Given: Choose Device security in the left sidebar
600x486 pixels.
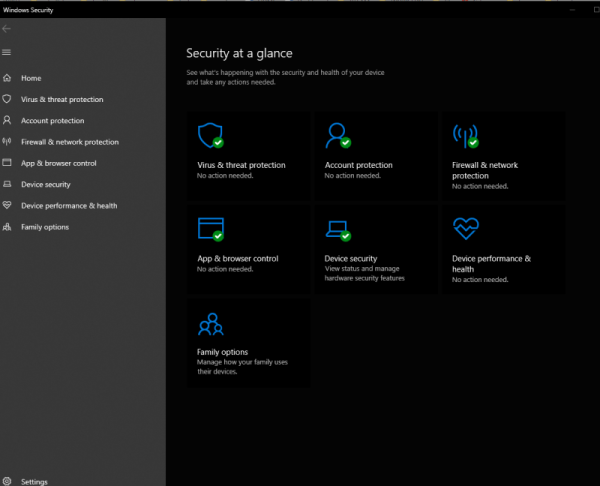Looking at the screenshot, I should pos(45,185).
